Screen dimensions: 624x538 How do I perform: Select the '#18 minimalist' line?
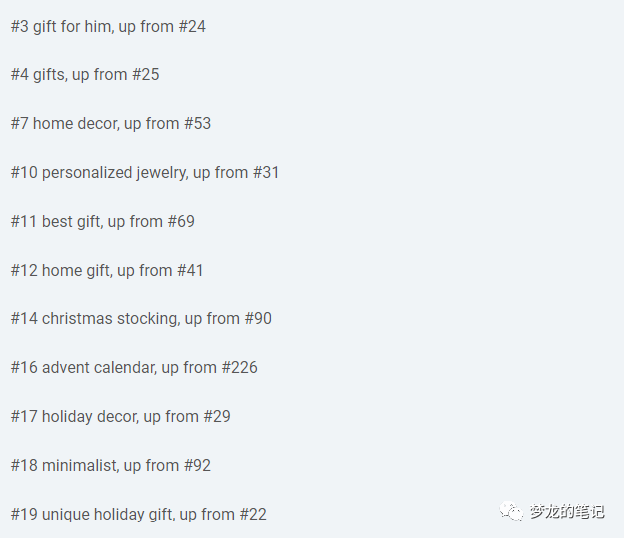click(x=111, y=466)
